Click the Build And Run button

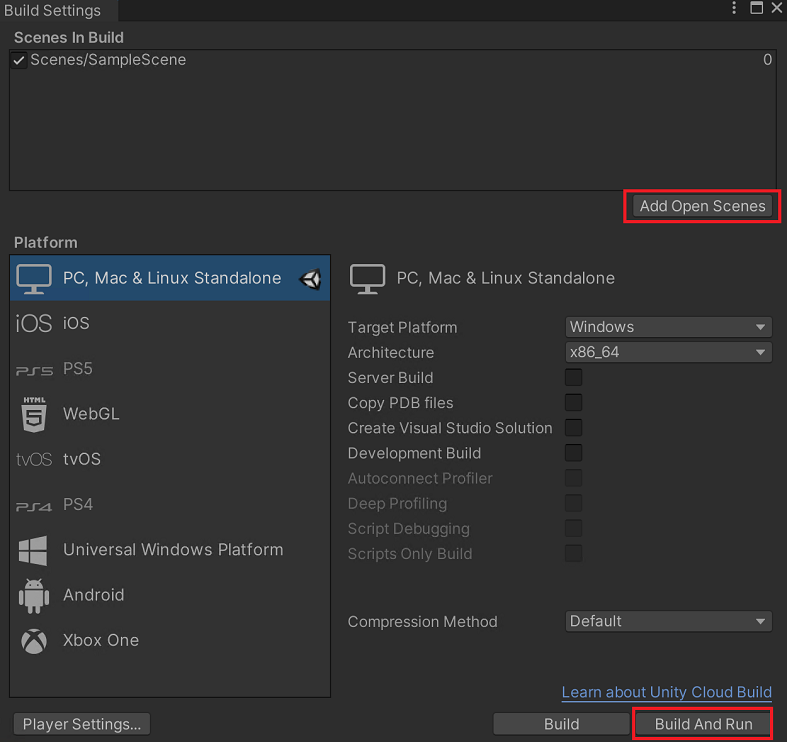point(703,724)
